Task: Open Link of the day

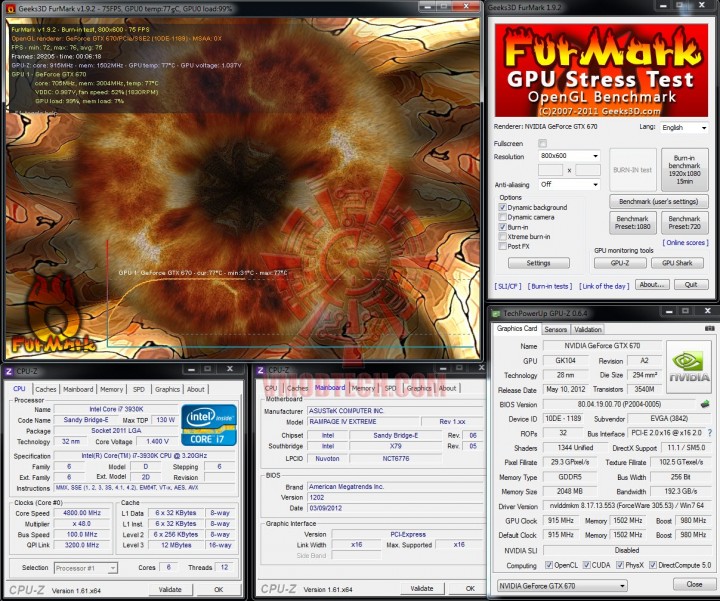Action: [x=604, y=286]
